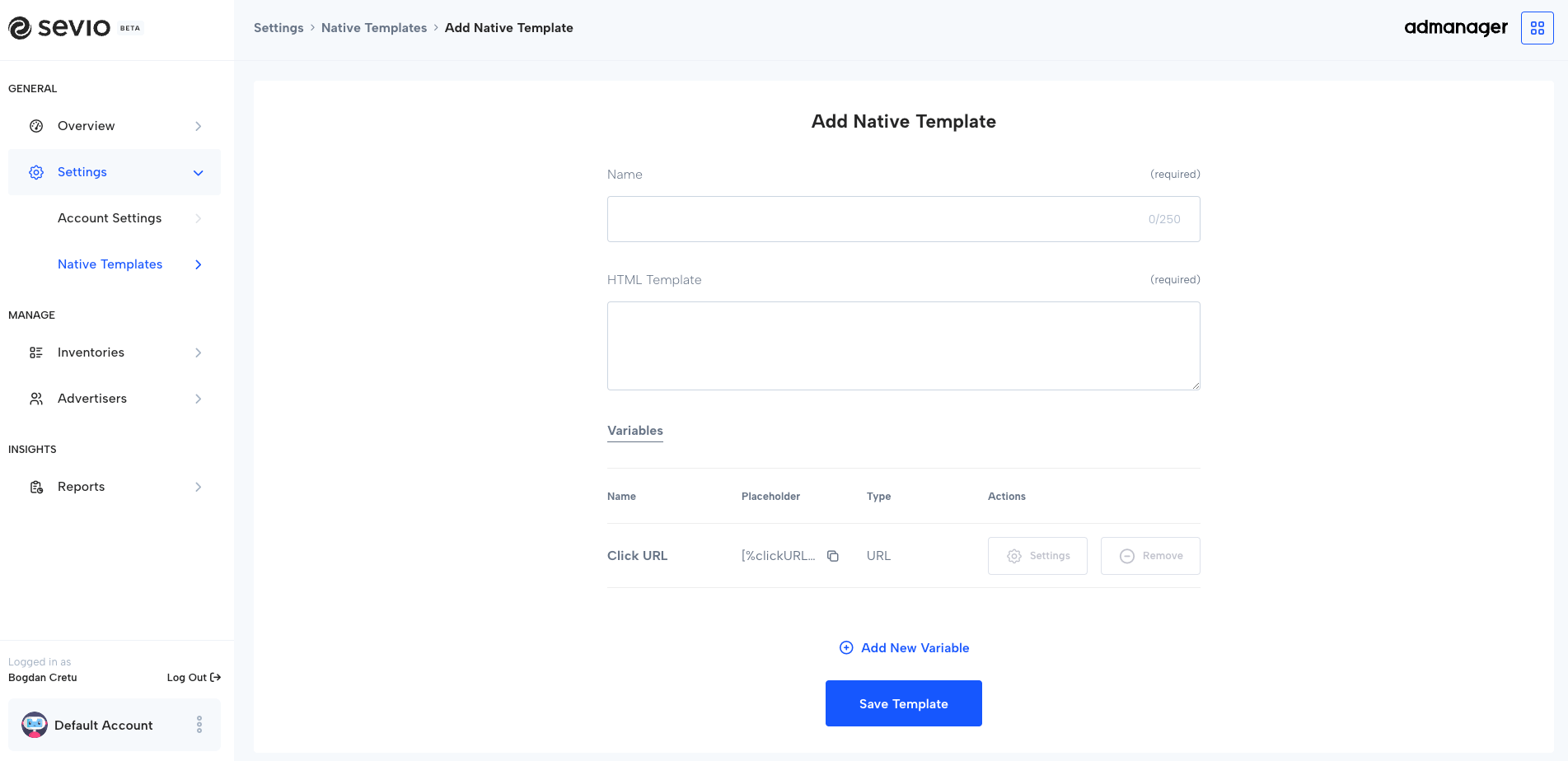Expand the Native Templates chevron
This screenshot has width=1568, height=761.
click(198, 264)
